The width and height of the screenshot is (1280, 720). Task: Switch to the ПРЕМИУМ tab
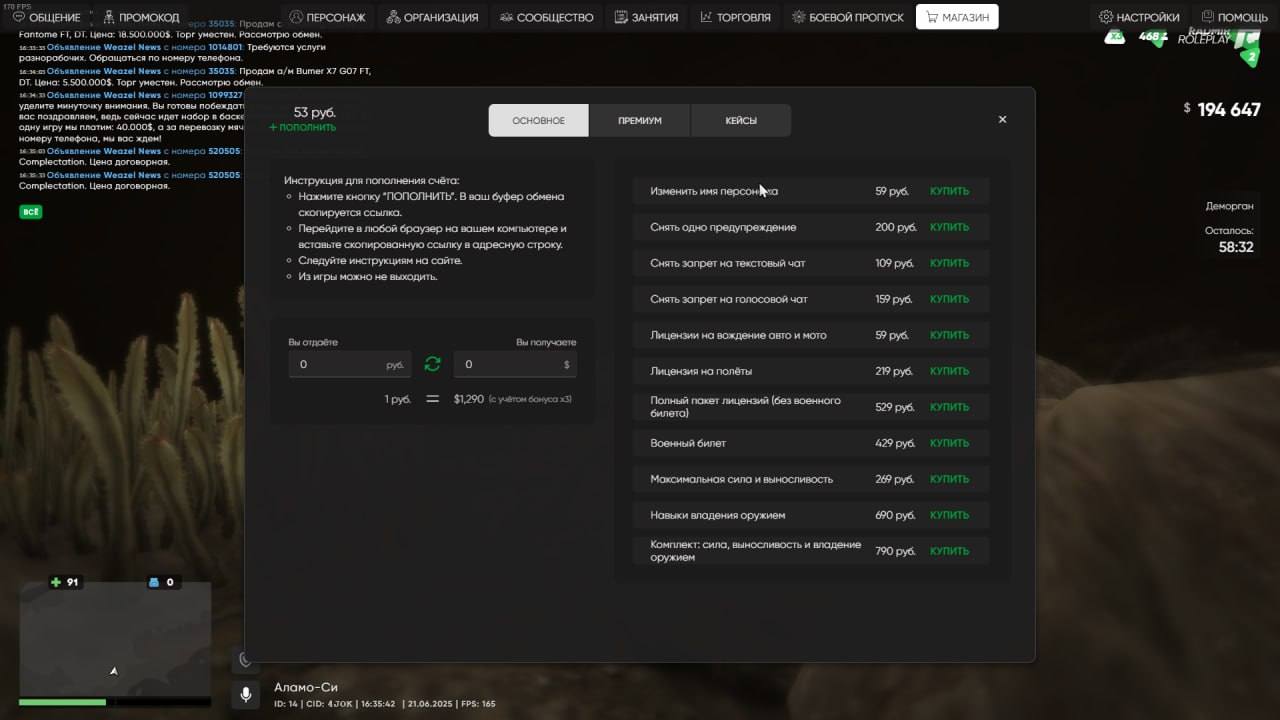click(x=640, y=120)
